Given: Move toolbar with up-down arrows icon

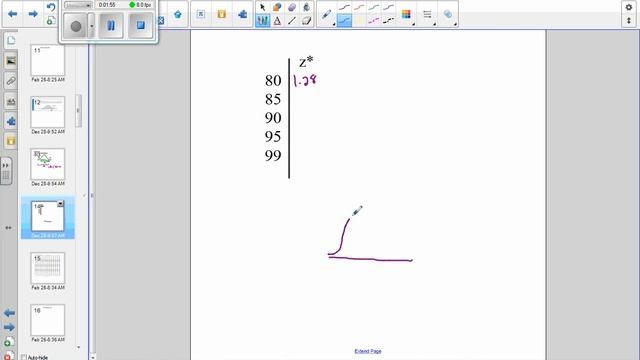Looking at the screenshot, I should tap(629, 20).
